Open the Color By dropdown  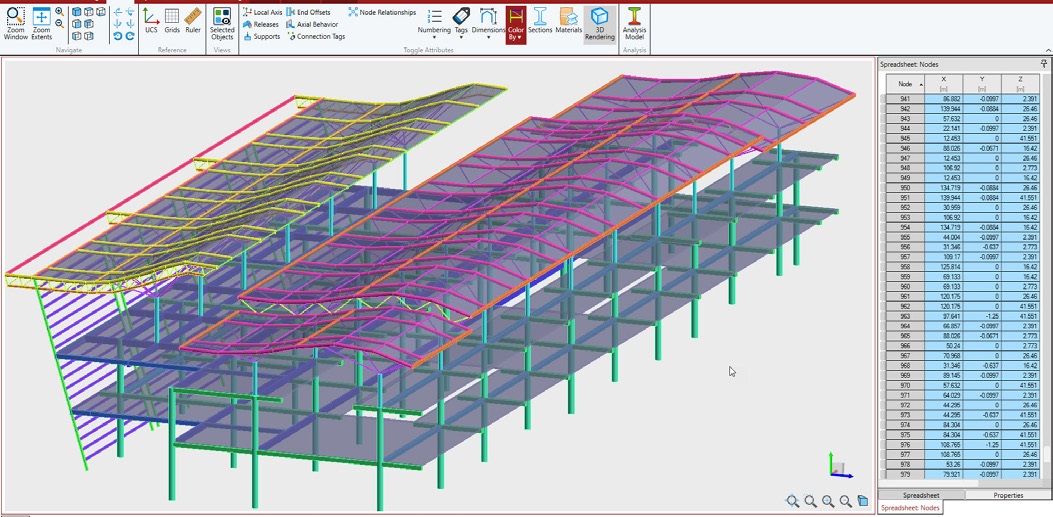point(515,24)
